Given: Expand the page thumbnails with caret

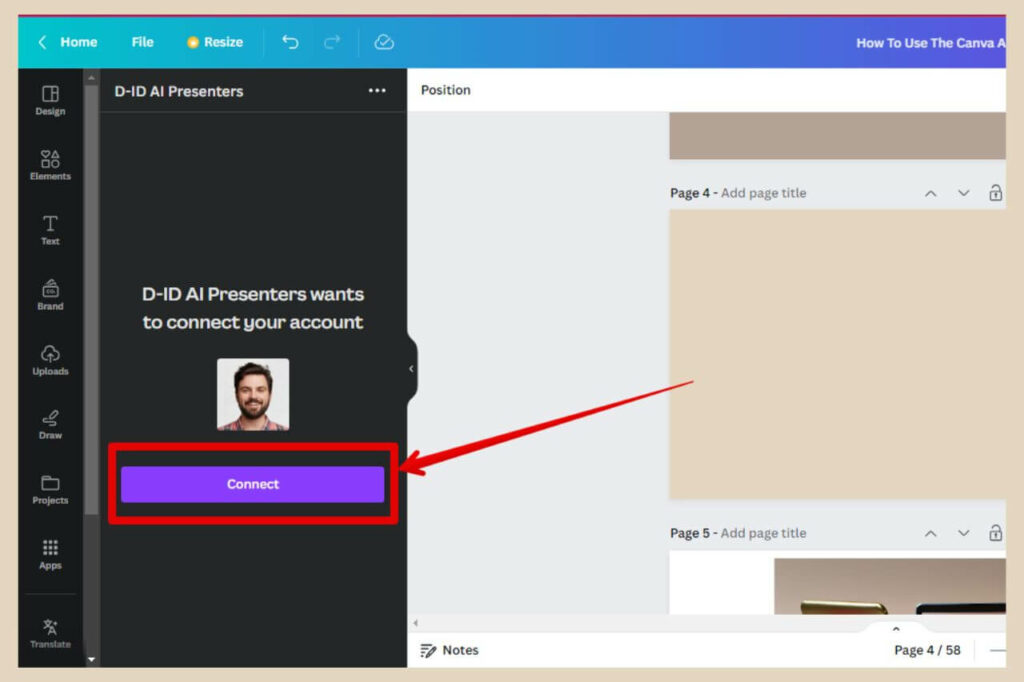Looking at the screenshot, I should coord(896,629).
